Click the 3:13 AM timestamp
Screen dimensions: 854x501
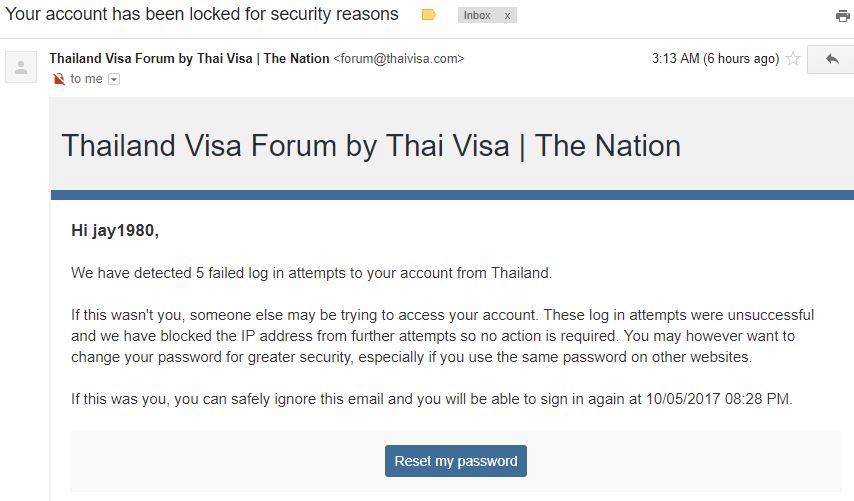coord(715,58)
